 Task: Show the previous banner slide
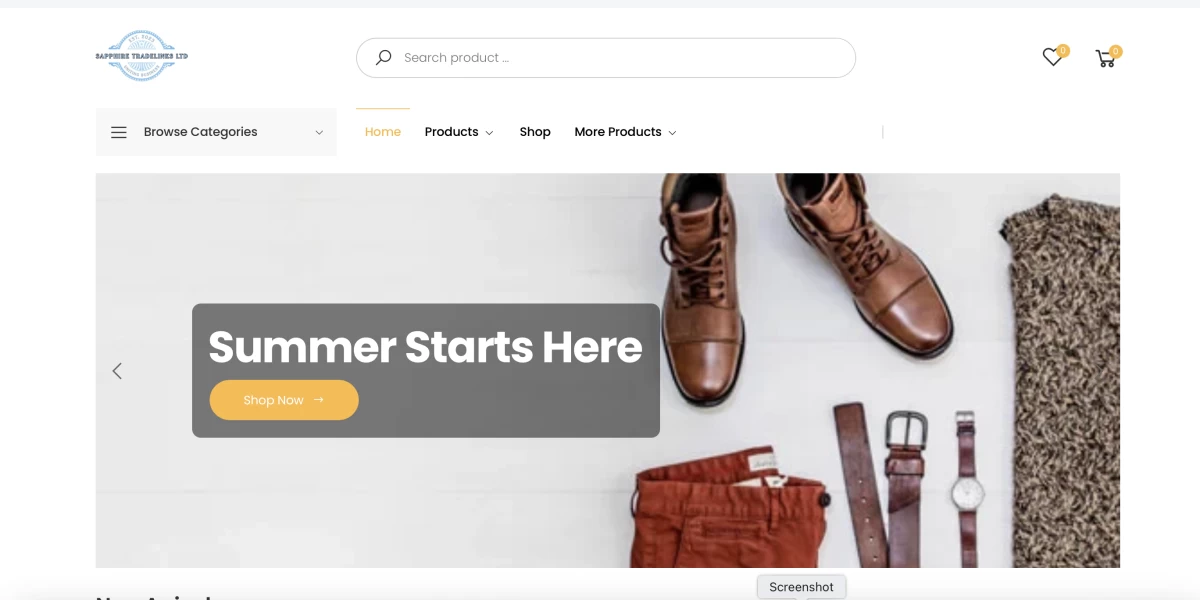pos(117,371)
